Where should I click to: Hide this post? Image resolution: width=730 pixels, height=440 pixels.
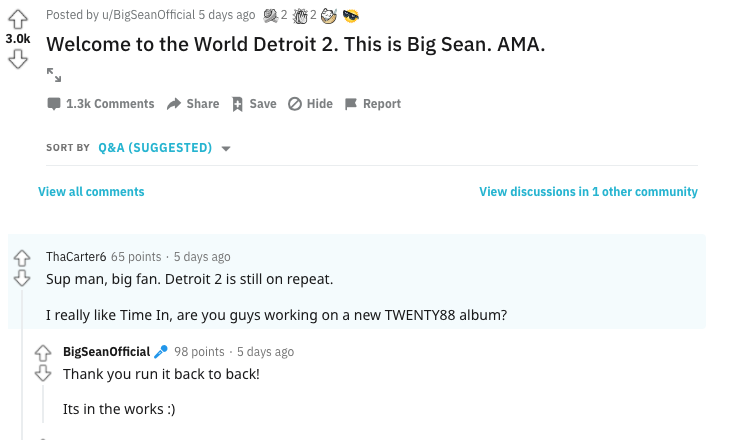[x=310, y=104]
